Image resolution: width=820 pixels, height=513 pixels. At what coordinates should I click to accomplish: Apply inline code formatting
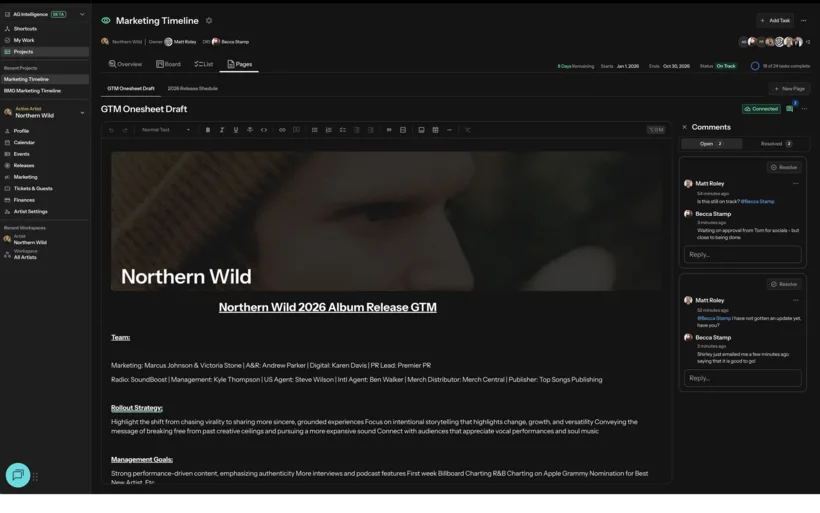(x=264, y=130)
